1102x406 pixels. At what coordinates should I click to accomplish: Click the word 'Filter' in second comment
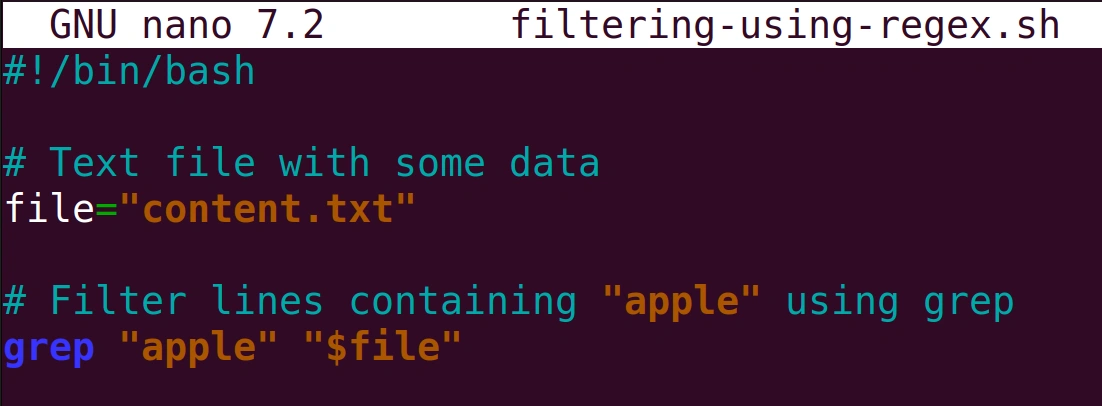[117, 301]
